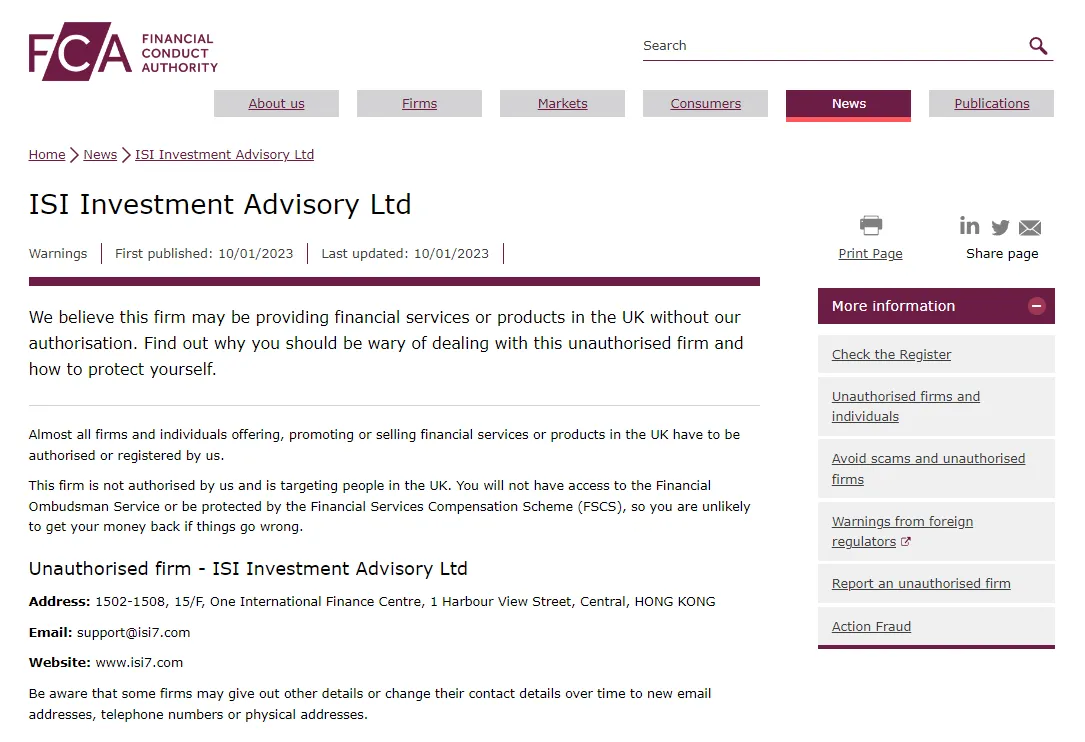Share page via LinkedIn icon
1085x742 pixels.
(x=969, y=226)
